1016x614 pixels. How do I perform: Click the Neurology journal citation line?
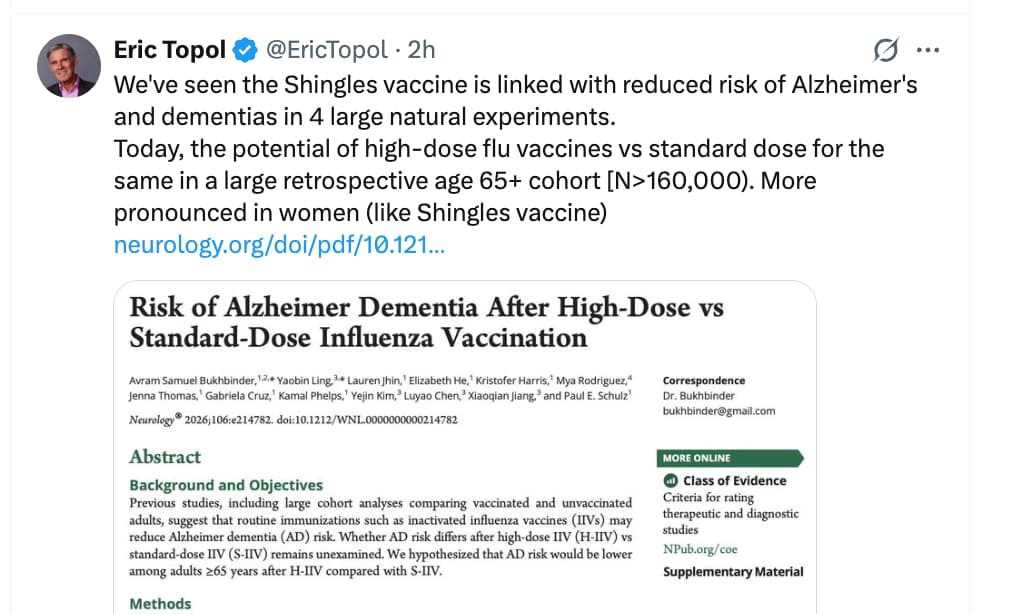click(293, 420)
